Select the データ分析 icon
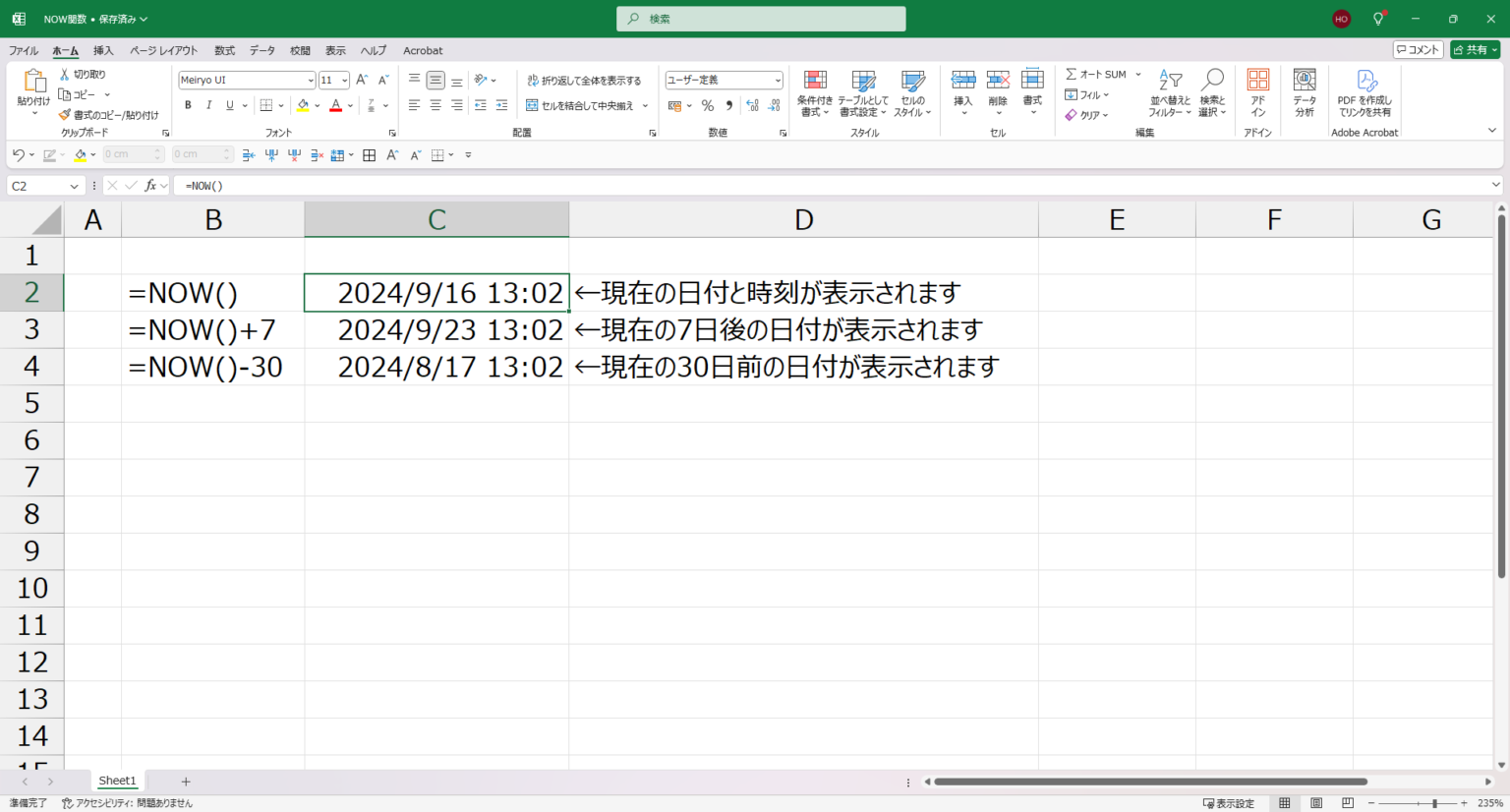This screenshot has height=812, width=1510. pos(1304,93)
